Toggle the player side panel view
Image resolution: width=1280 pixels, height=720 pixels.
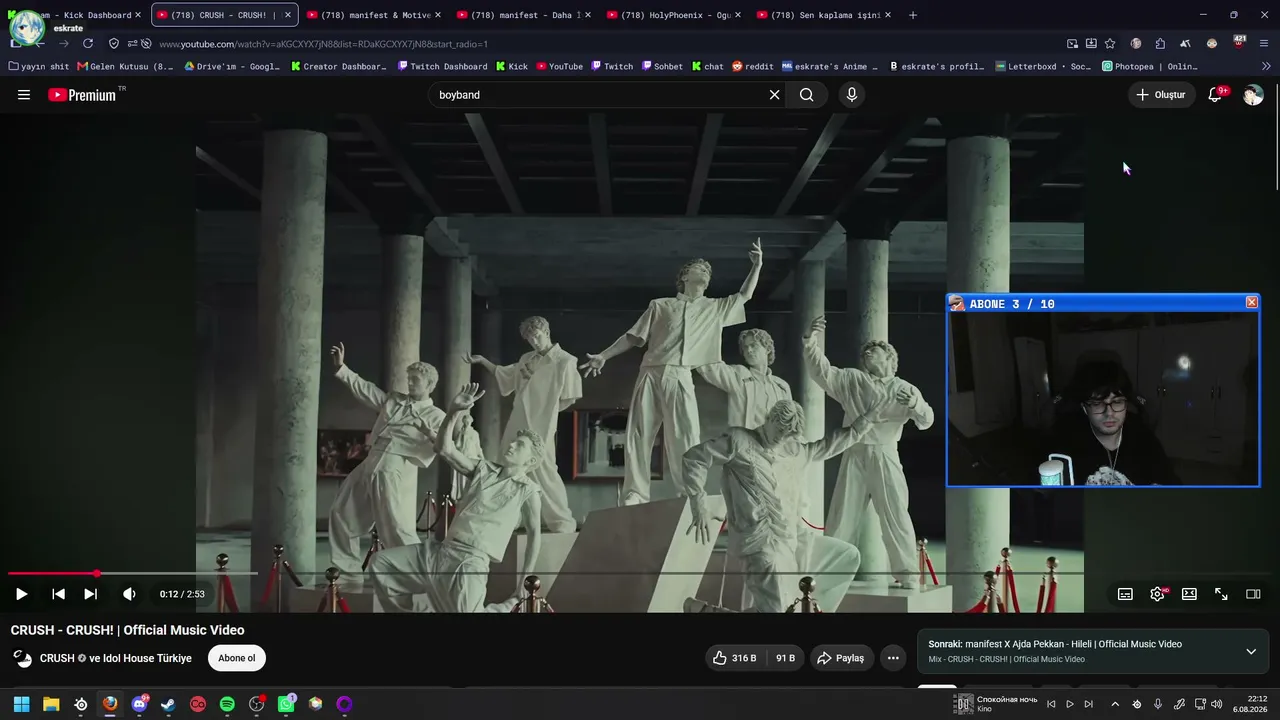click(x=1253, y=594)
